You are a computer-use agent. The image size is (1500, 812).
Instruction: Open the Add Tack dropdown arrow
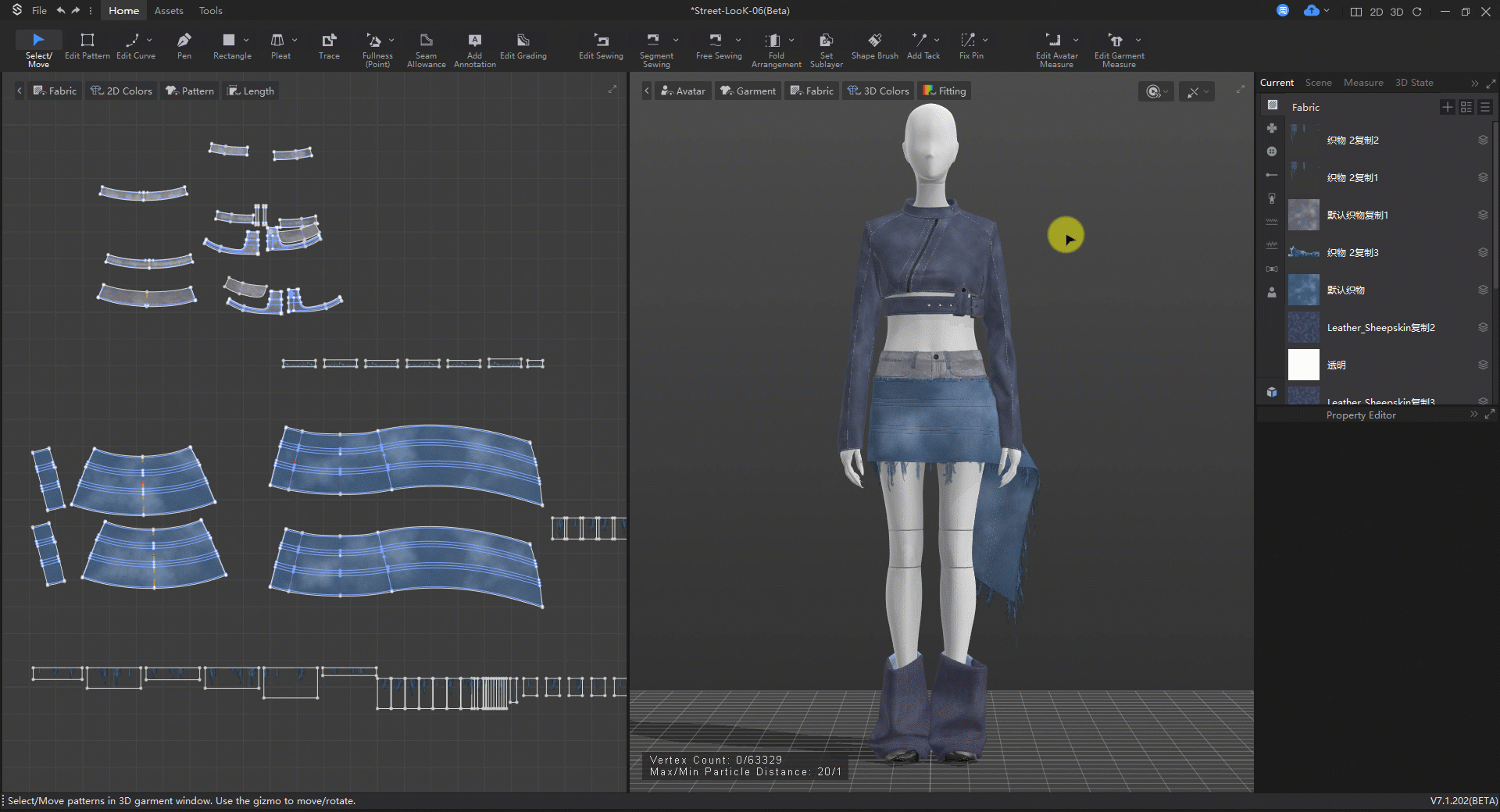pyautogui.click(x=937, y=40)
